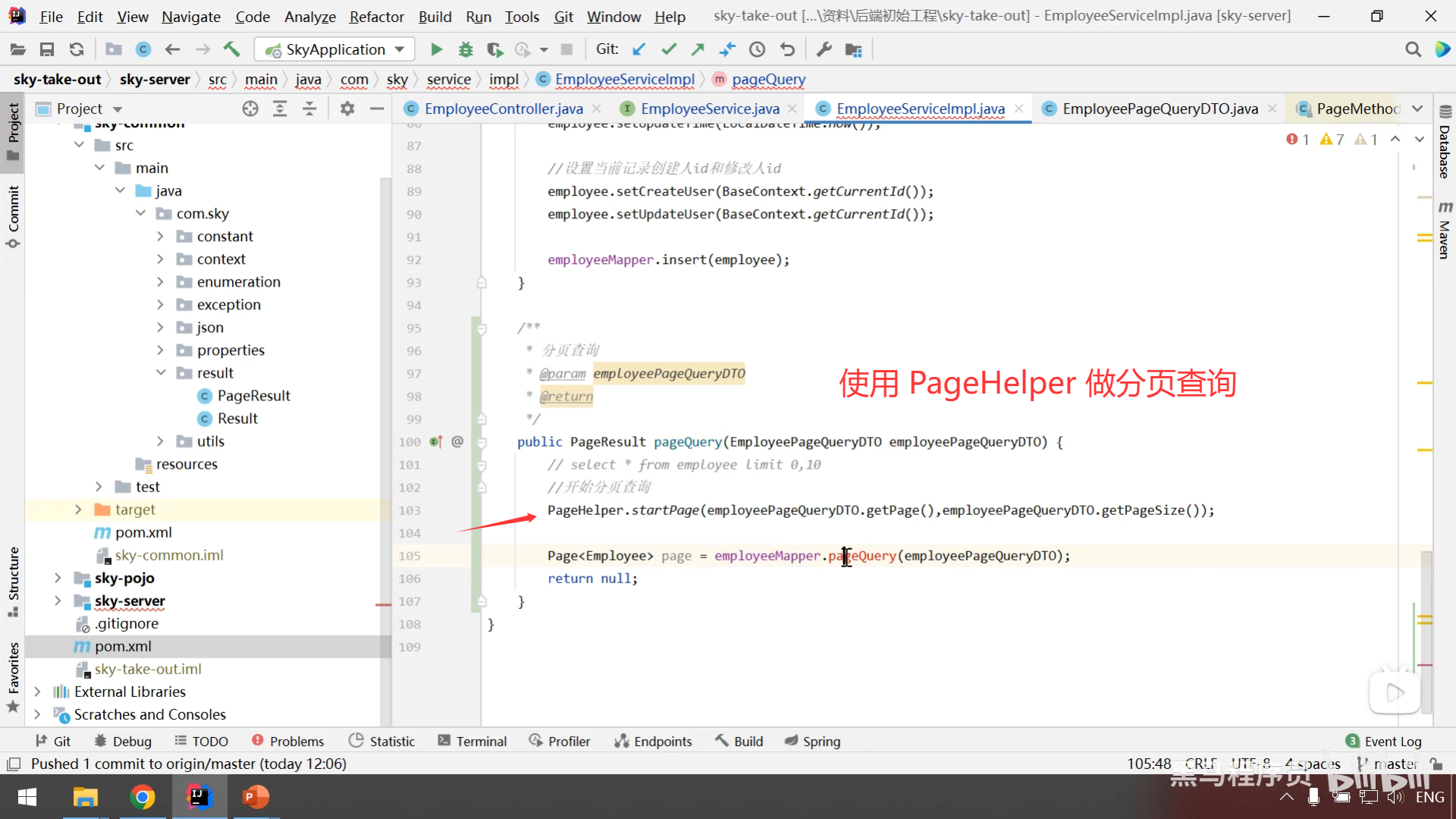Switch to EmployeePageQueryDTO.java tab

(1159, 108)
